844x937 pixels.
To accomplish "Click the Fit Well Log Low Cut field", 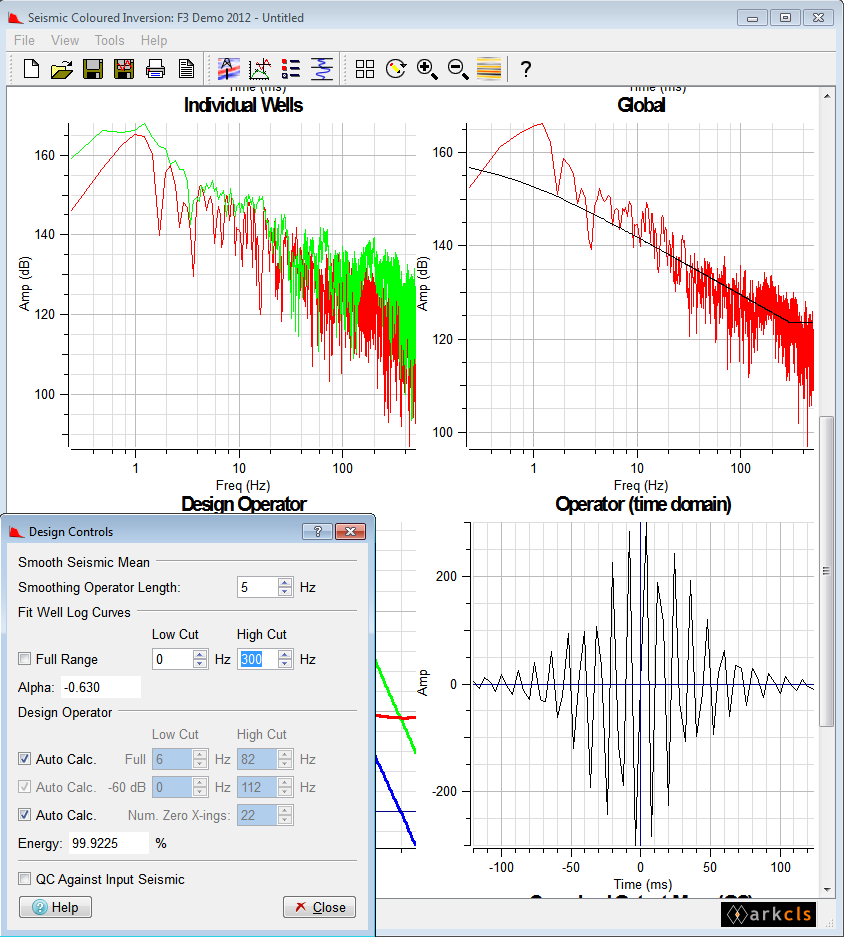I will coord(173,659).
